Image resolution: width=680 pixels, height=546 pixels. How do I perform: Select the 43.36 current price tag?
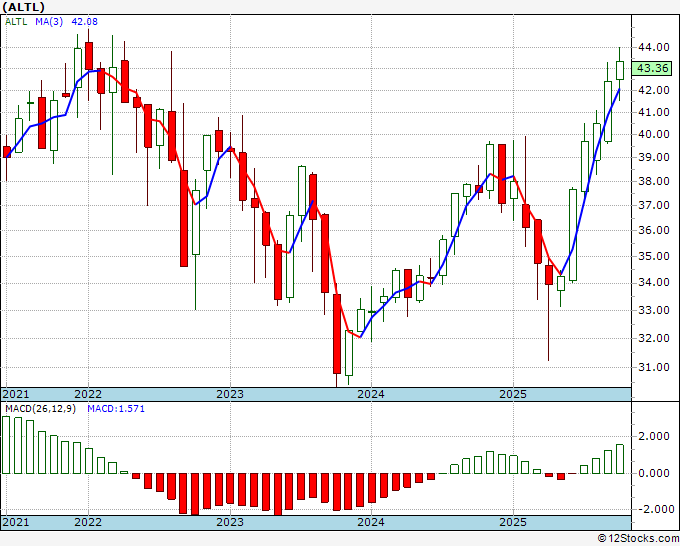[x=652, y=69]
